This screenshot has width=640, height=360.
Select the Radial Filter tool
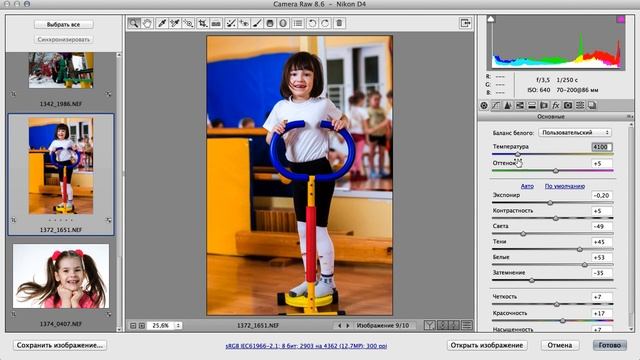click(x=283, y=23)
